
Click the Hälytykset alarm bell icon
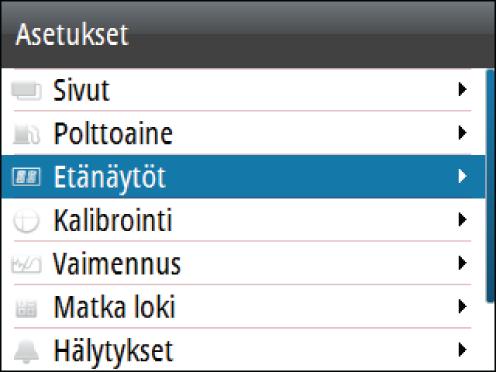click(x=26, y=352)
